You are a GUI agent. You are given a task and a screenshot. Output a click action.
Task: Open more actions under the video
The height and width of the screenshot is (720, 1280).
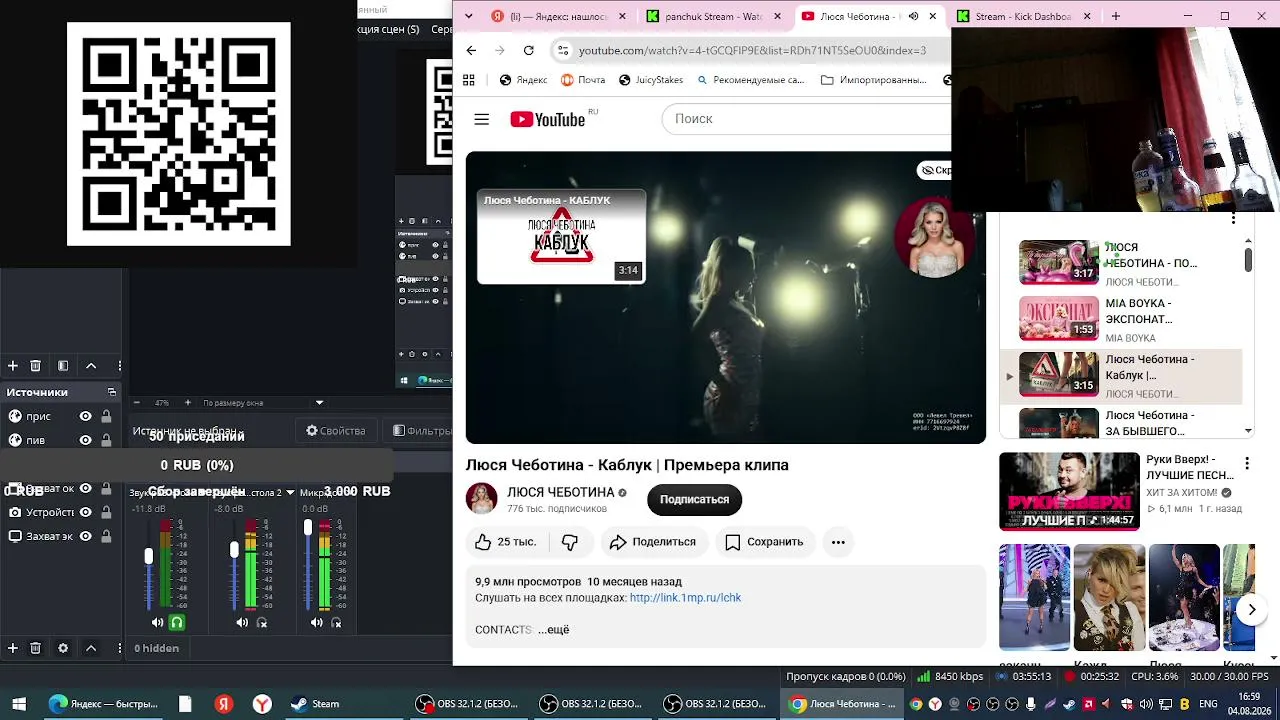pyautogui.click(x=838, y=542)
